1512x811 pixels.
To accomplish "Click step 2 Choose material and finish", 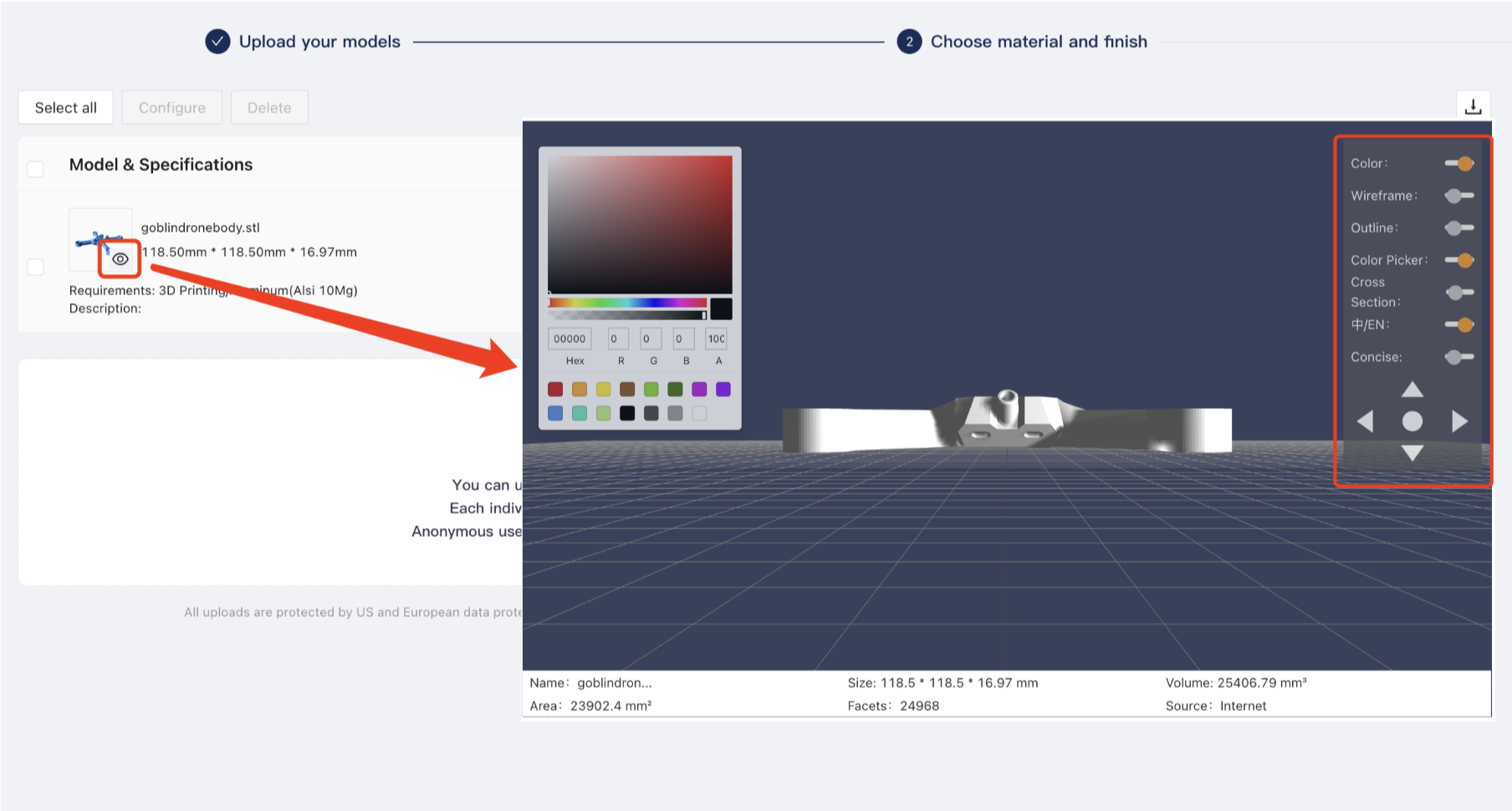I will (x=909, y=41).
